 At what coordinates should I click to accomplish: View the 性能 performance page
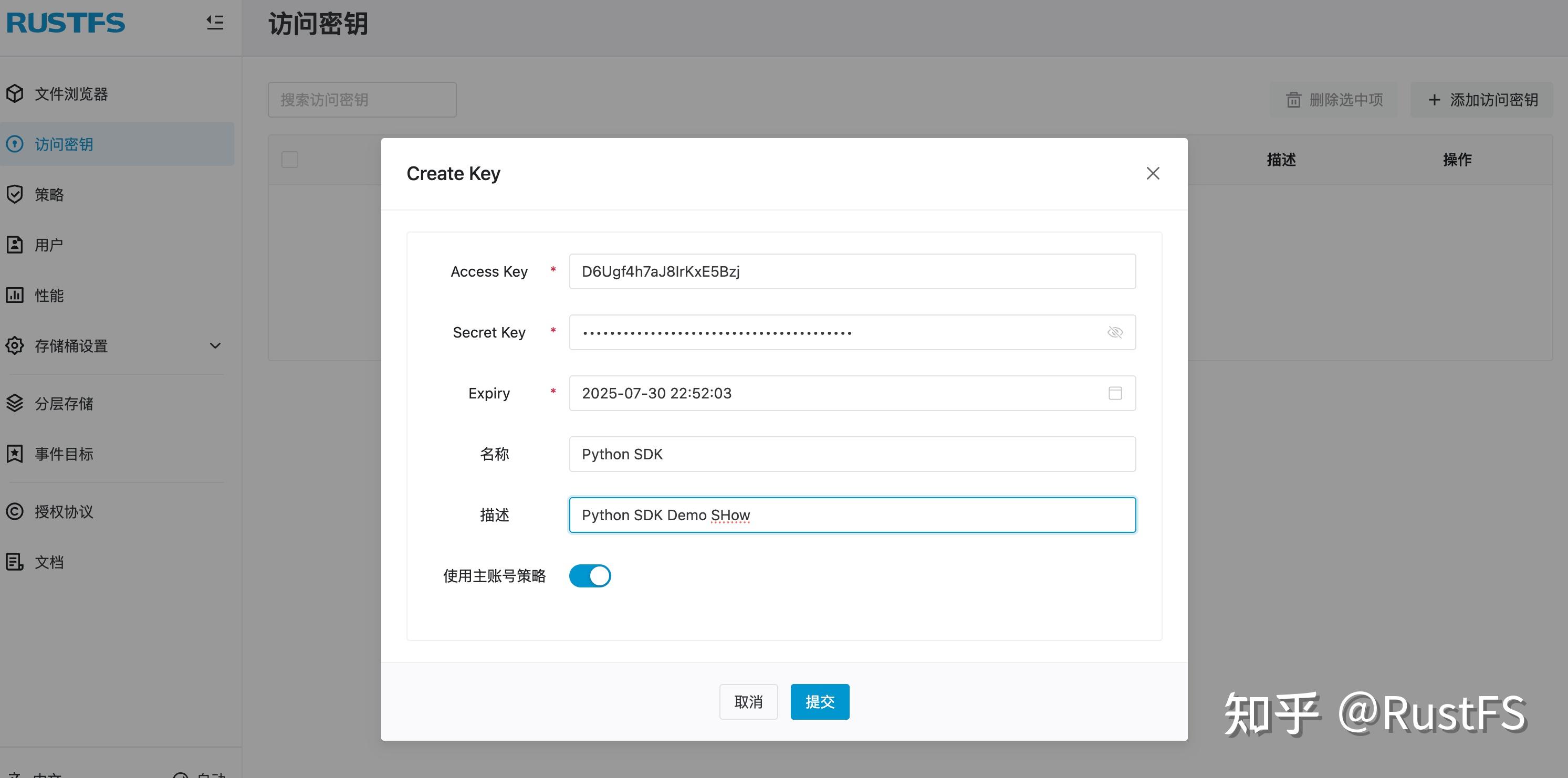pos(48,295)
